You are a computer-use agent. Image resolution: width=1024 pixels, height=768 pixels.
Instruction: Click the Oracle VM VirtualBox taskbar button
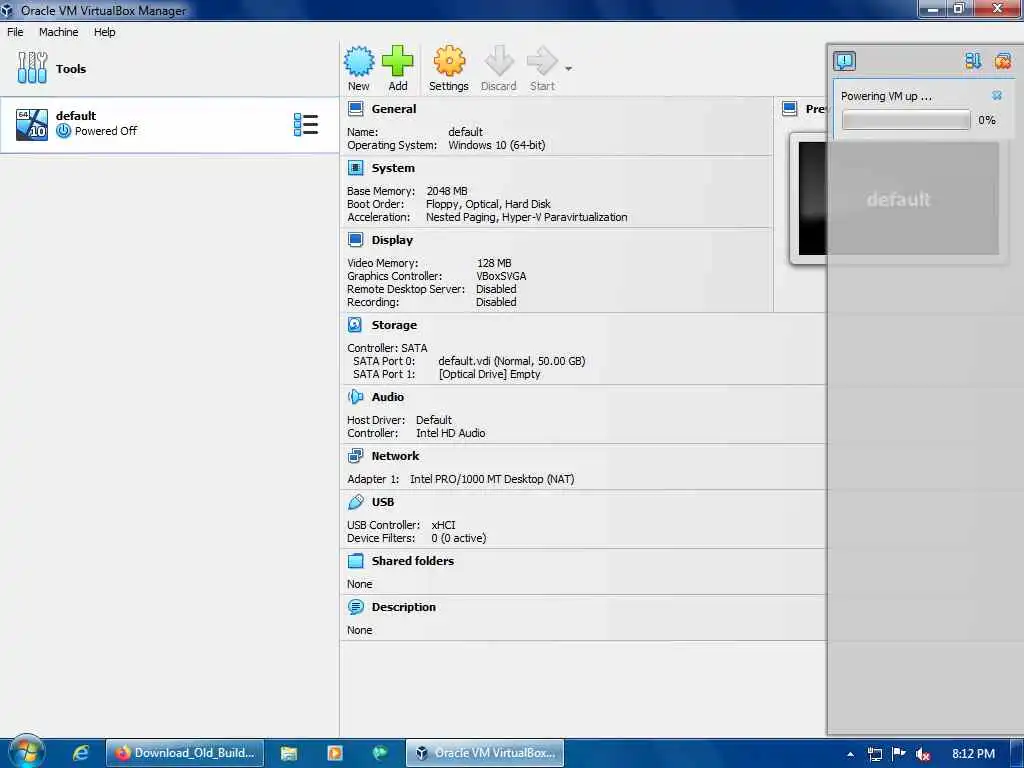(485, 753)
